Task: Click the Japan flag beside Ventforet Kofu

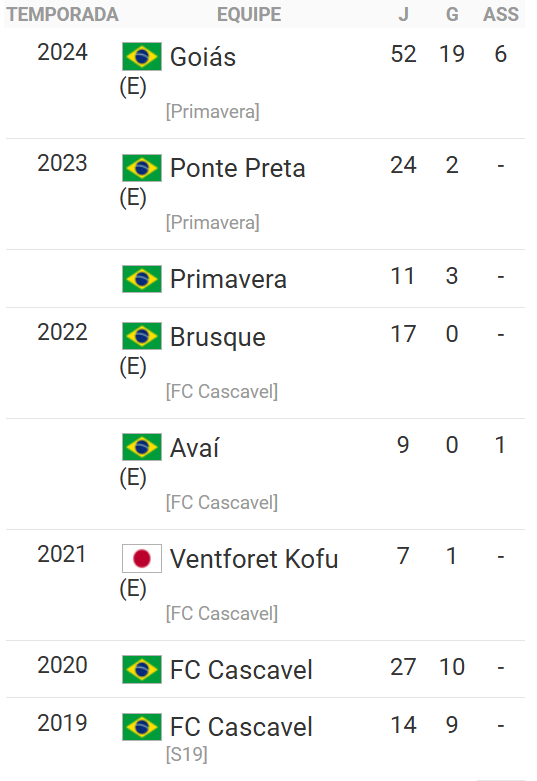Action: point(142,558)
